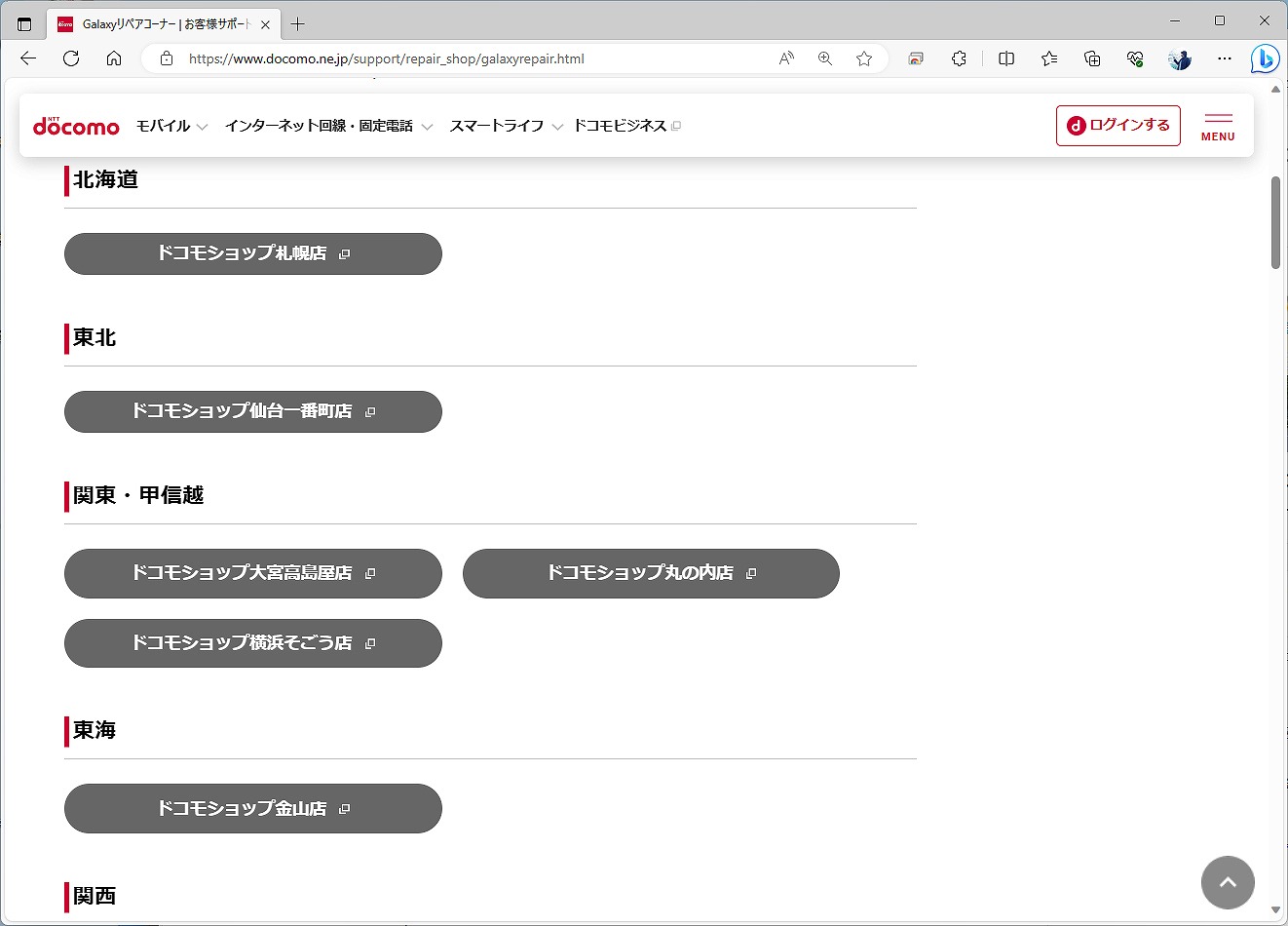Open Settings and more menu
Viewport: 1288px width, 926px height.
pyautogui.click(x=1225, y=58)
